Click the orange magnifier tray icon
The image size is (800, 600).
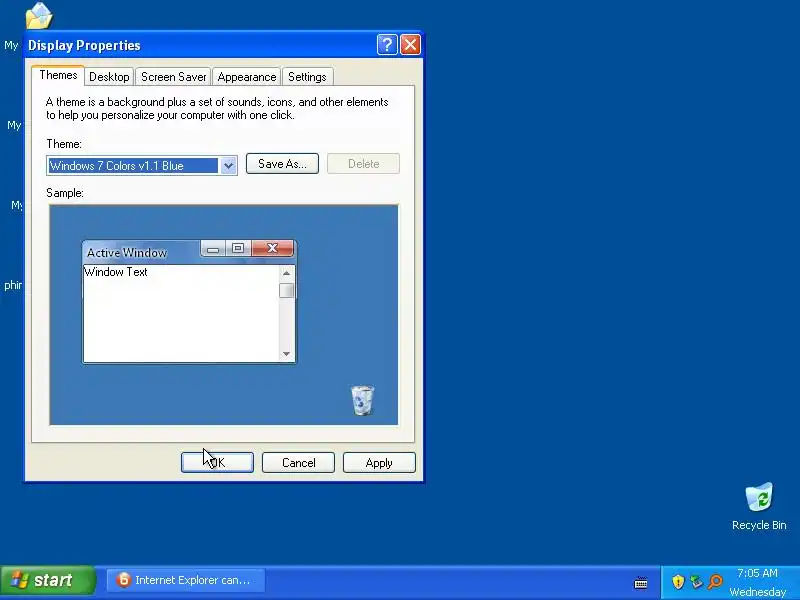[715, 581]
